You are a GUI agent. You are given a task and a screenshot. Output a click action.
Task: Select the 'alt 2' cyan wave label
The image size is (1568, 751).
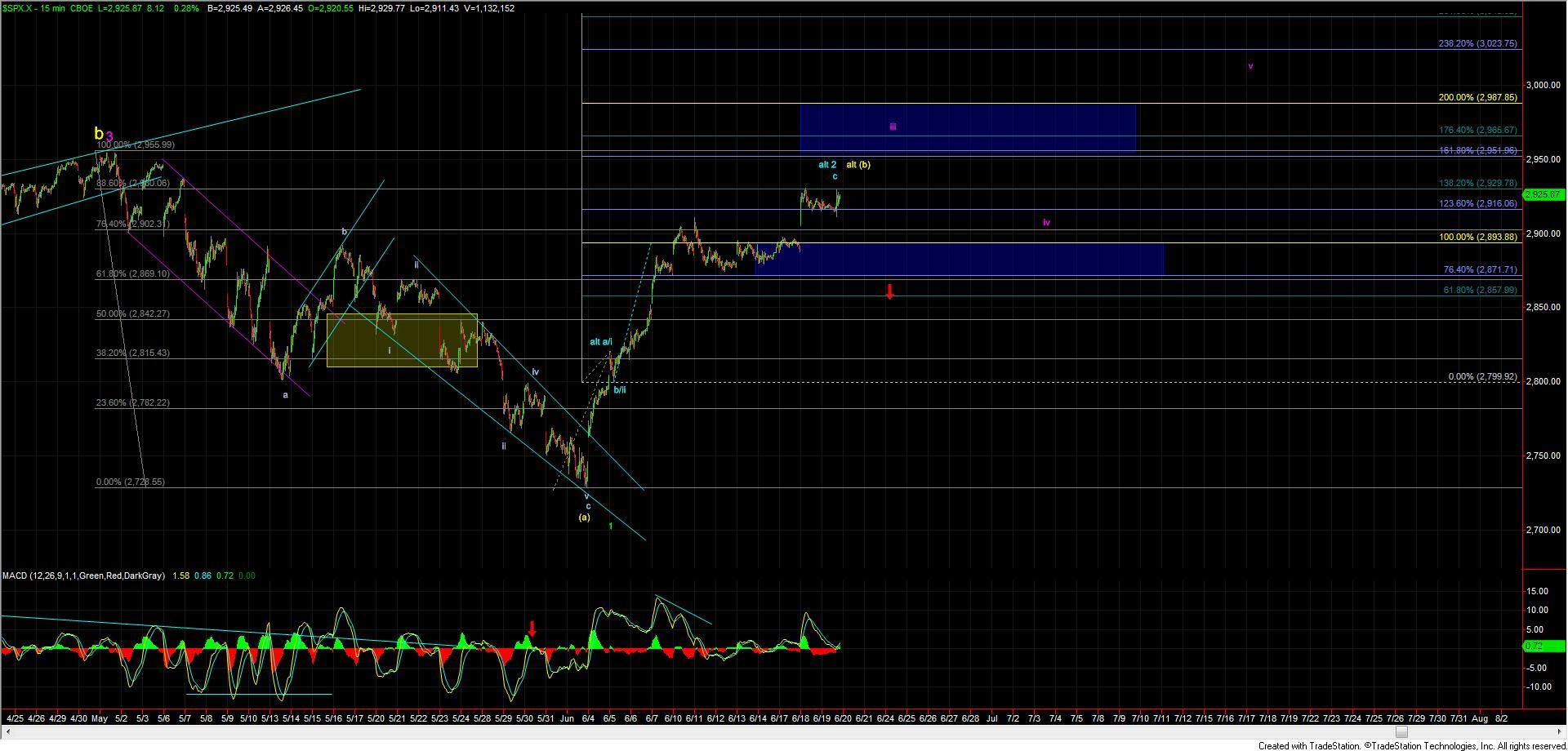(x=827, y=165)
